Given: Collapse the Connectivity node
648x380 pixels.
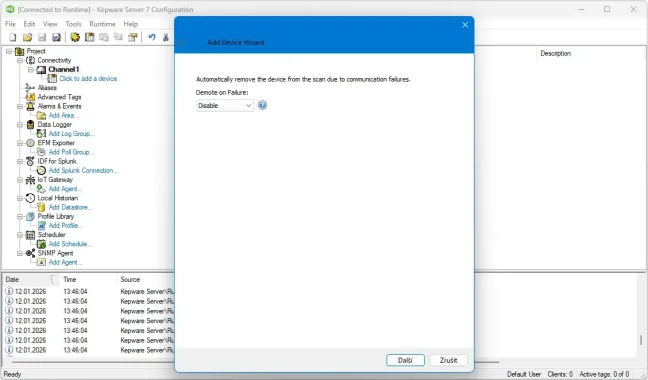Looking at the screenshot, I should (20, 60).
